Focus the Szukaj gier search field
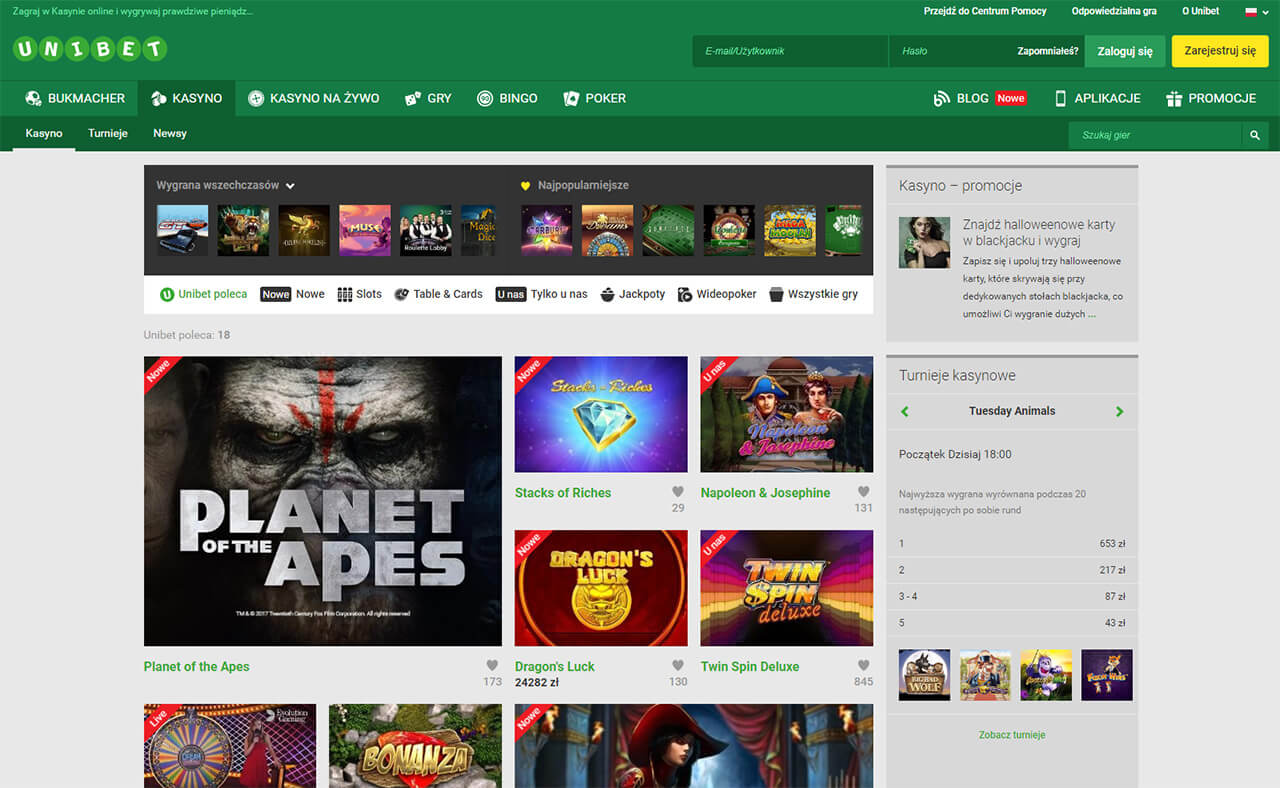Image resolution: width=1280 pixels, height=788 pixels. tap(1155, 135)
